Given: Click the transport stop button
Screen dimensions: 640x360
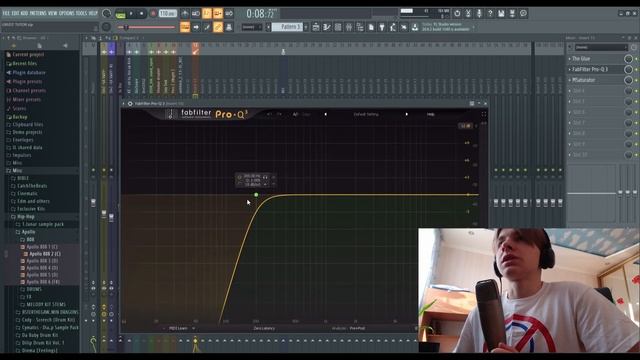Looking at the screenshot, I should click(141, 13).
